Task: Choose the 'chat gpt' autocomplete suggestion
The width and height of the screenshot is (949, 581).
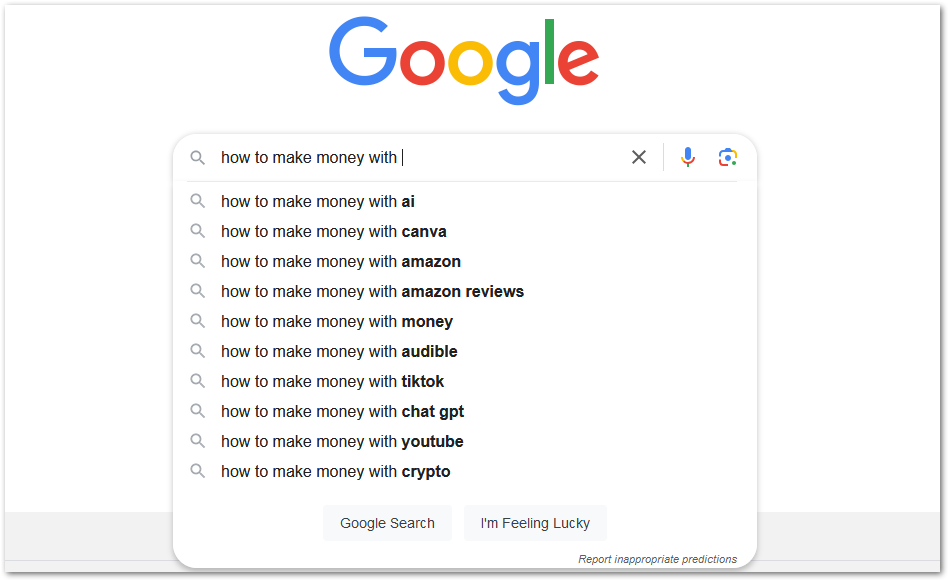Action: coord(342,411)
